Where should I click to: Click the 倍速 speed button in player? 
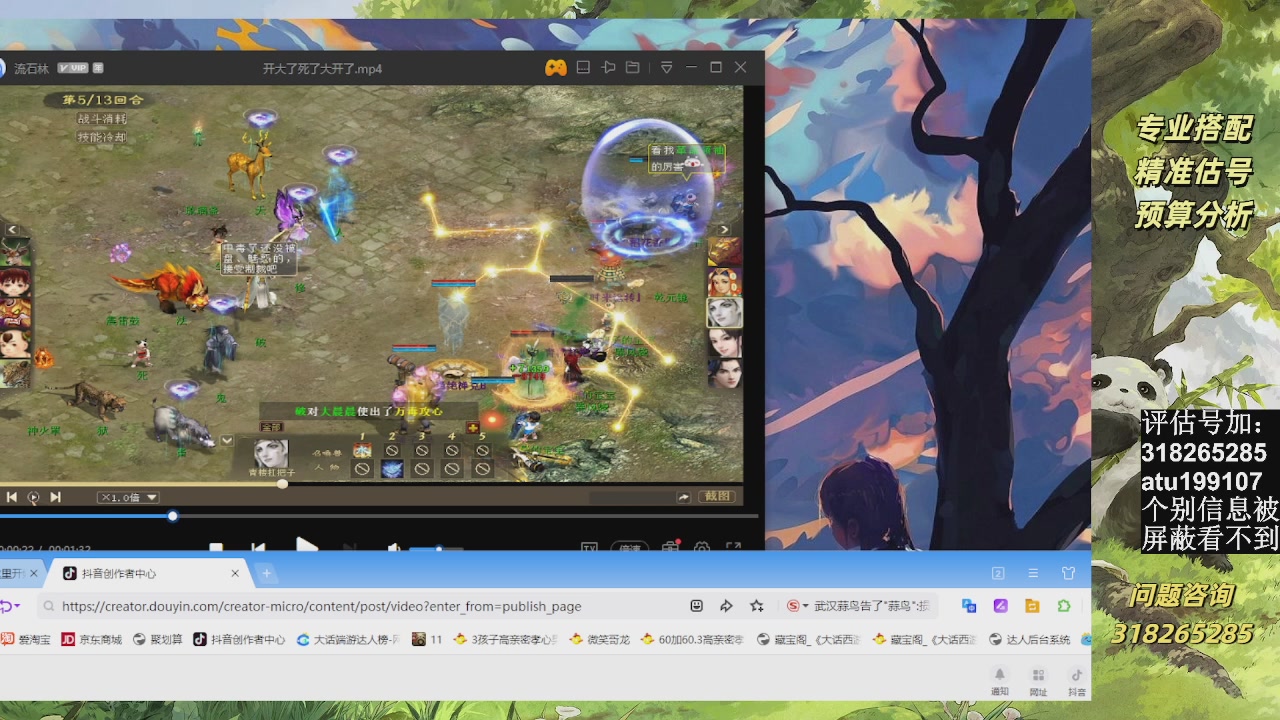tap(629, 547)
